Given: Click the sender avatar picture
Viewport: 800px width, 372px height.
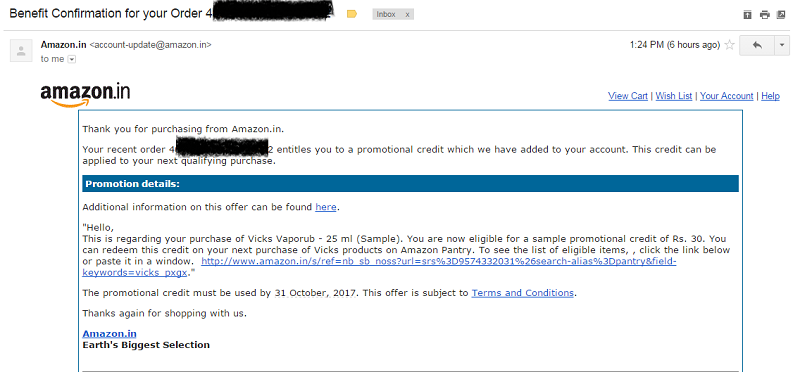Looking at the screenshot, I should click(x=21, y=51).
